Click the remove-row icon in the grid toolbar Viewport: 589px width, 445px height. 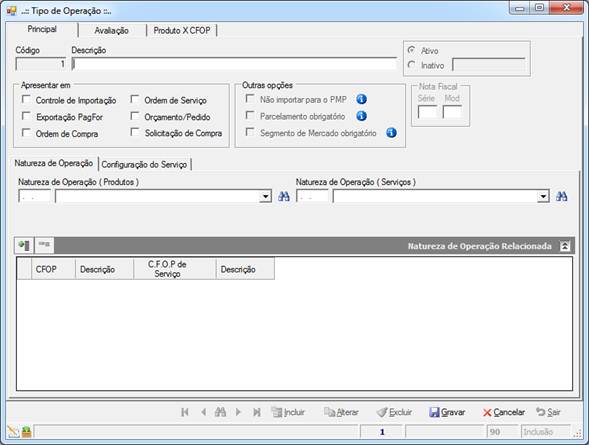point(44,246)
